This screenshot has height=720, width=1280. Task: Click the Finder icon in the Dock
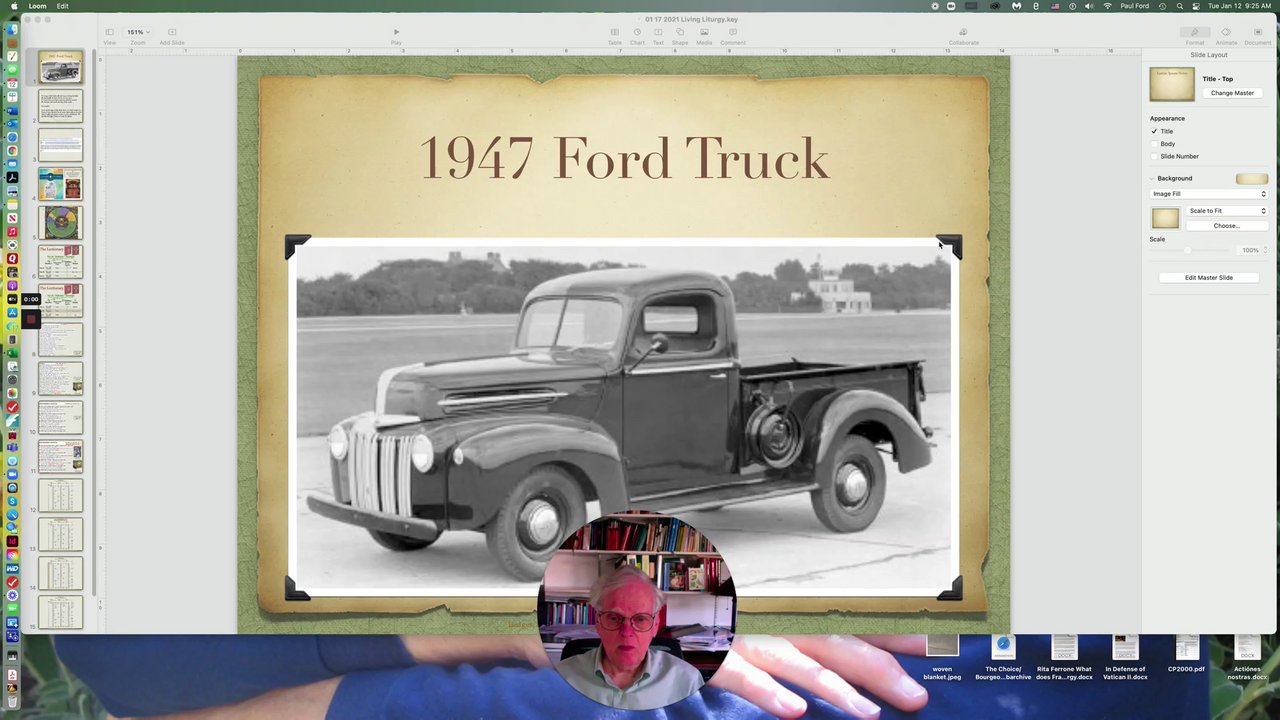12,29
